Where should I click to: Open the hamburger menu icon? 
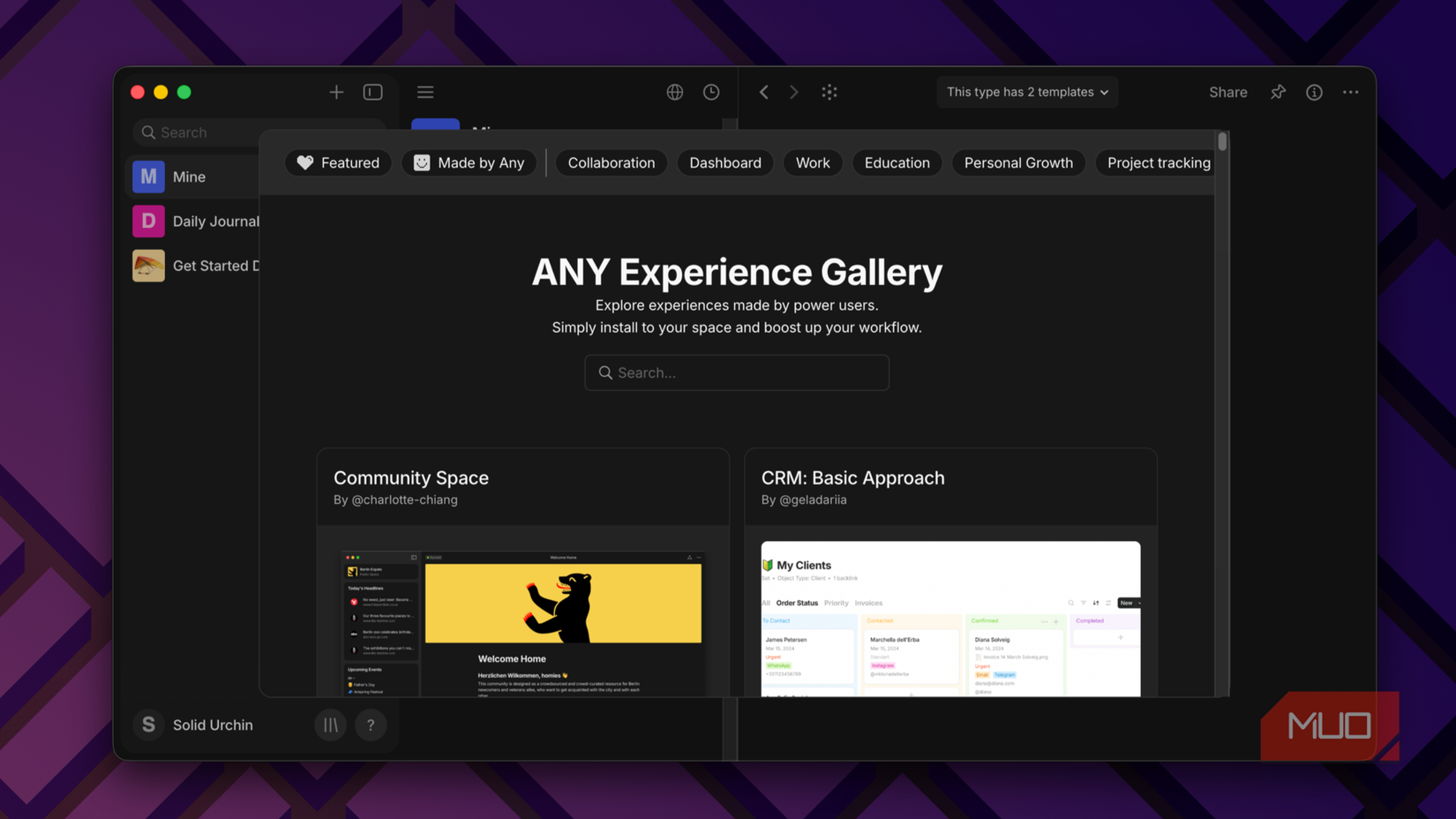click(x=424, y=92)
